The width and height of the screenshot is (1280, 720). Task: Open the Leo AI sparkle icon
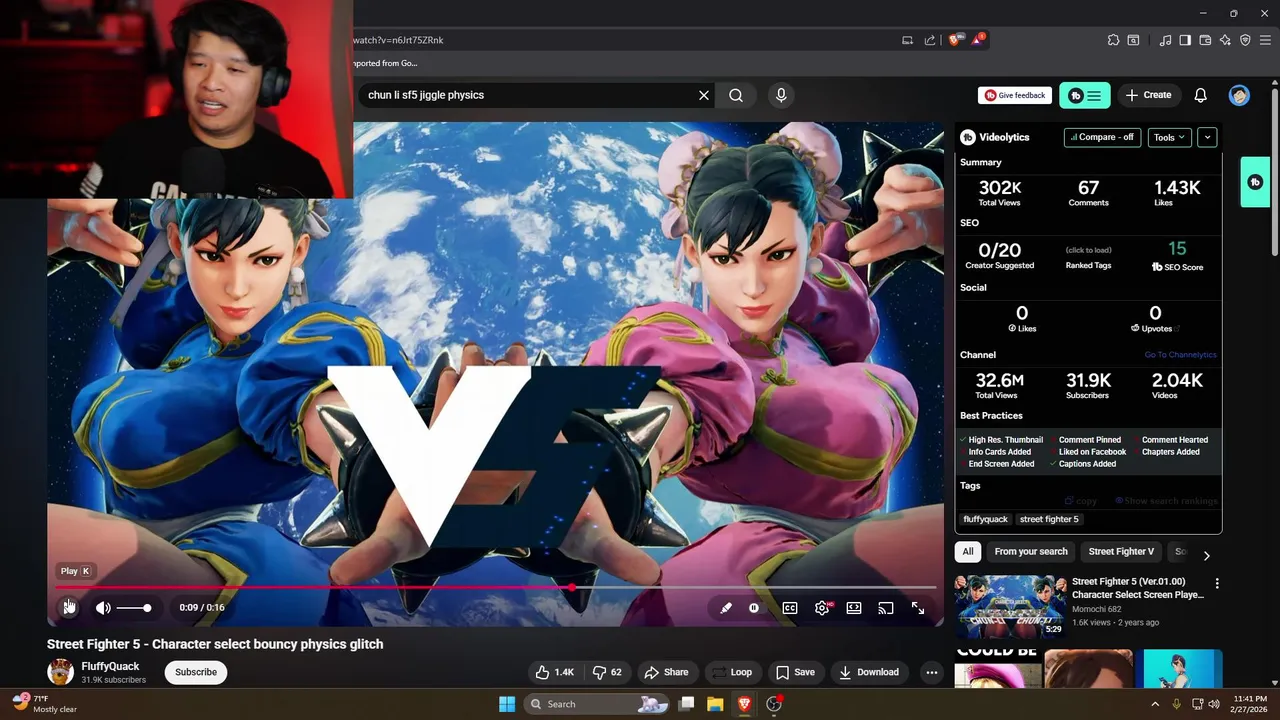(1225, 40)
